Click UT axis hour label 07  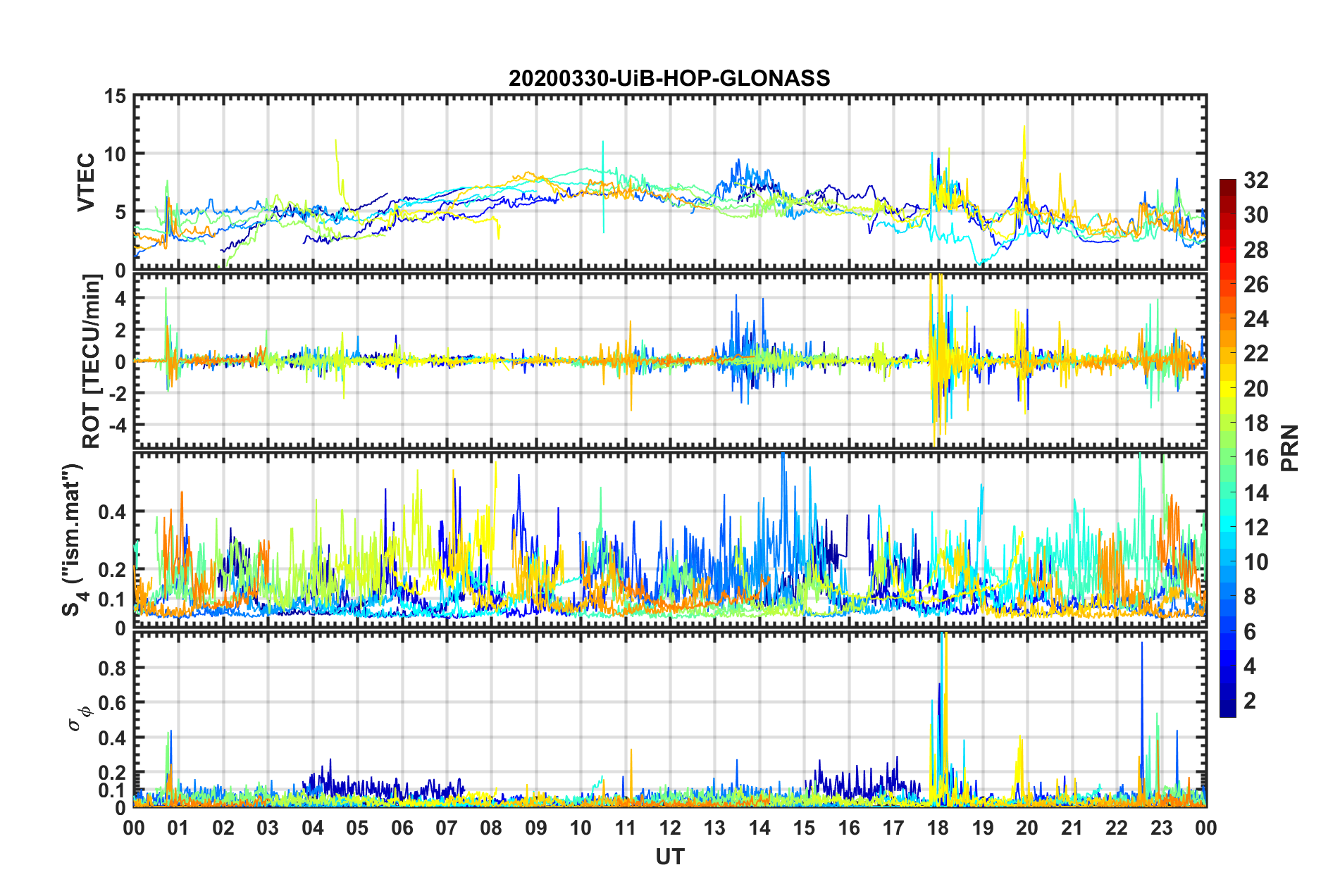447,828
